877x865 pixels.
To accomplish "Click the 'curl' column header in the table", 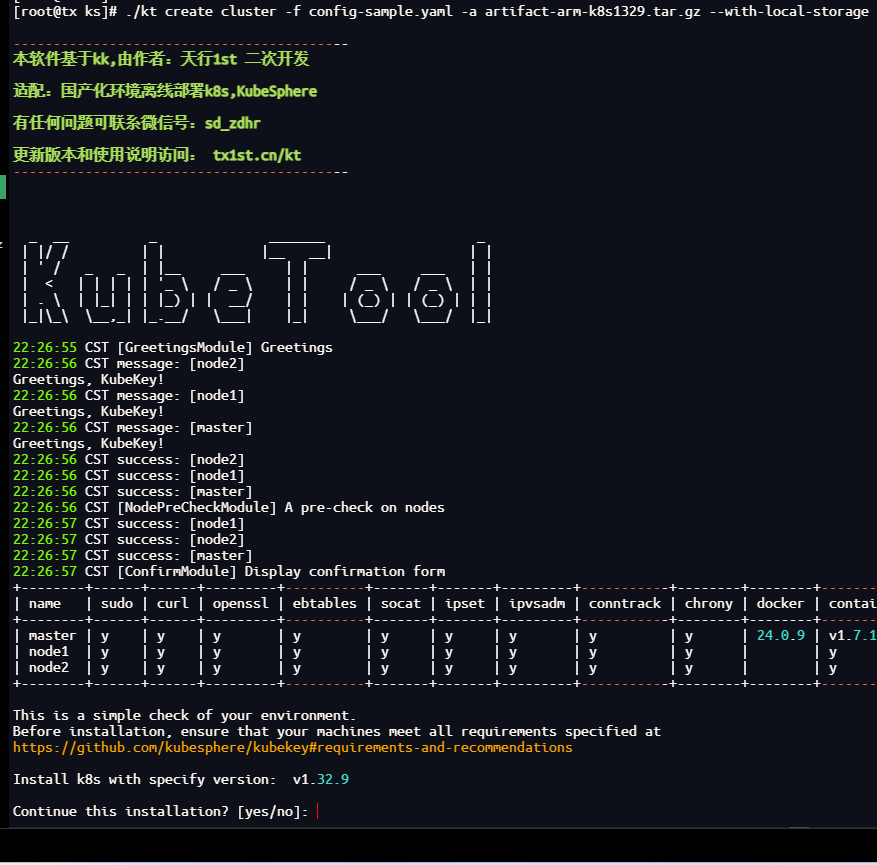I will pyautogui.click(x=173, y=603).
